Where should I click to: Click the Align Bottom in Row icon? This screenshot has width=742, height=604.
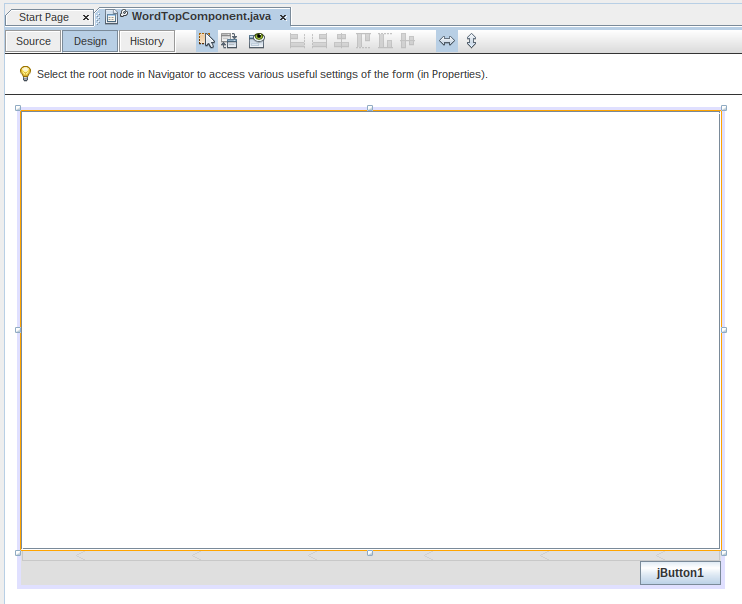(x=385, y=41)
